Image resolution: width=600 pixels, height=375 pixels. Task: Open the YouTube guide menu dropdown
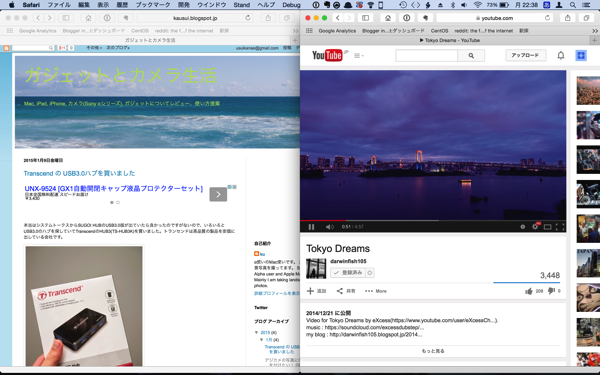click(359, 55)
